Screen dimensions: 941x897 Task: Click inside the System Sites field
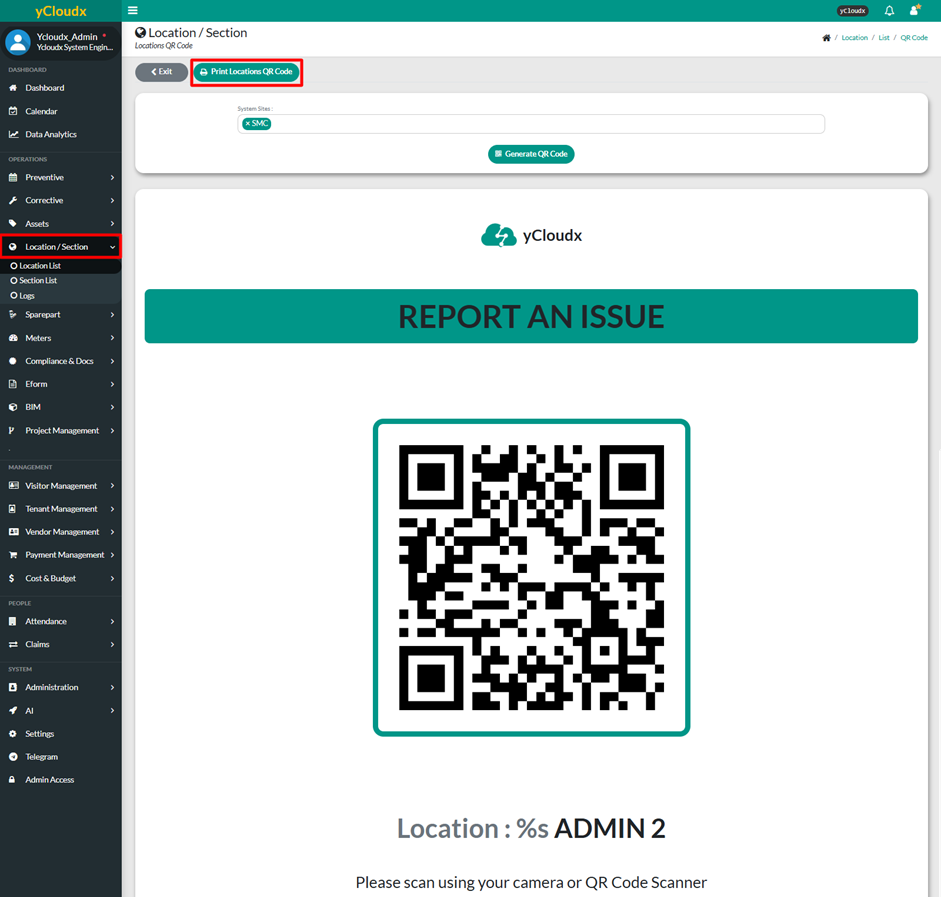pyautogui.click(x=531, y=124)
